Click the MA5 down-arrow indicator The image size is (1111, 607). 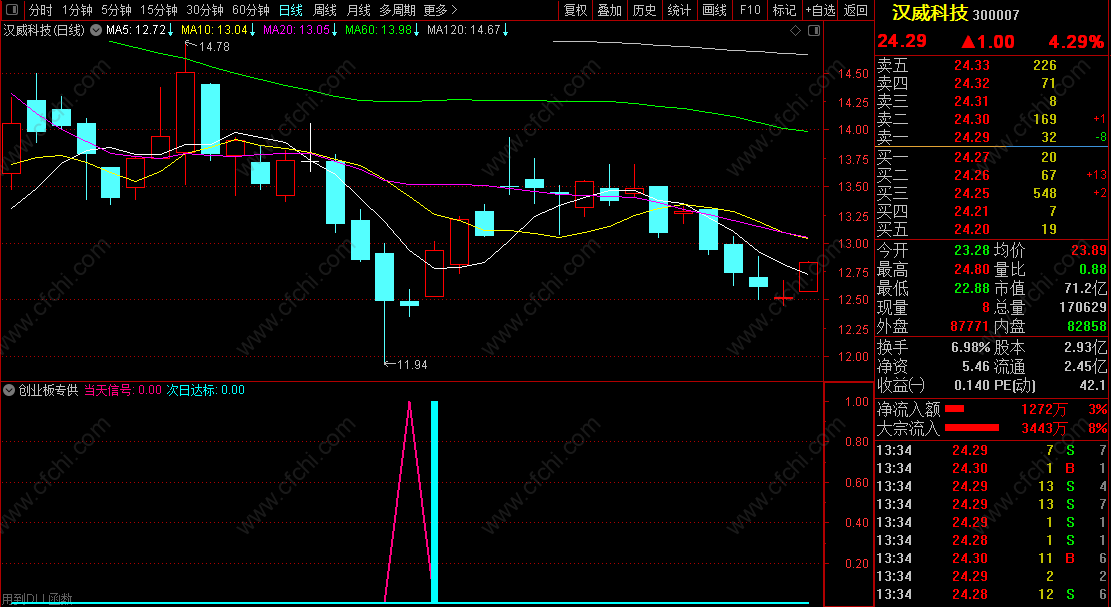pyautogui.click(x=170, y=30)
